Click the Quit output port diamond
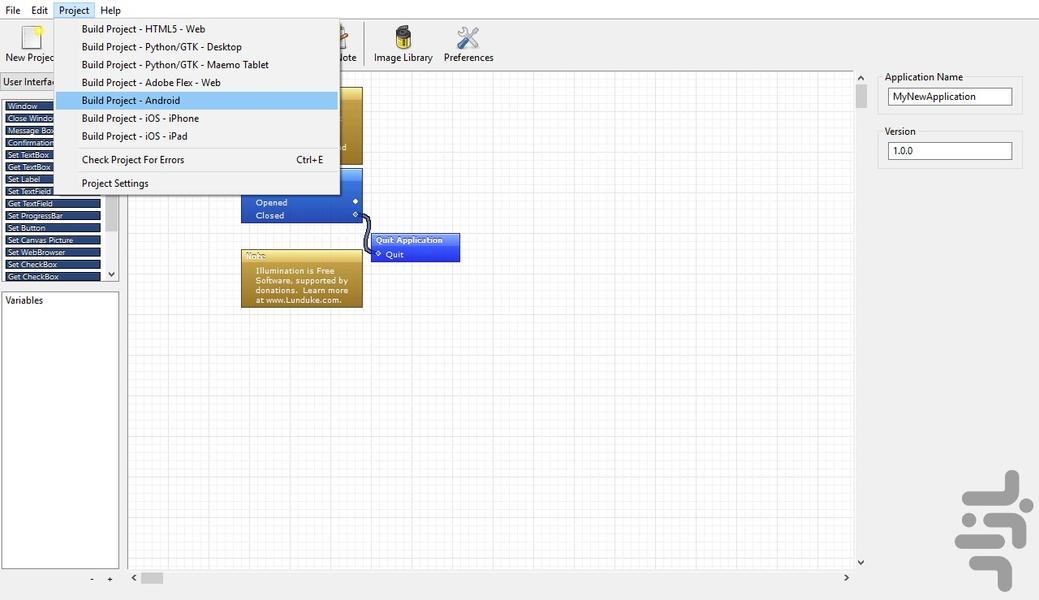Viewport: 1039px width, 600px height. (378, 254)
